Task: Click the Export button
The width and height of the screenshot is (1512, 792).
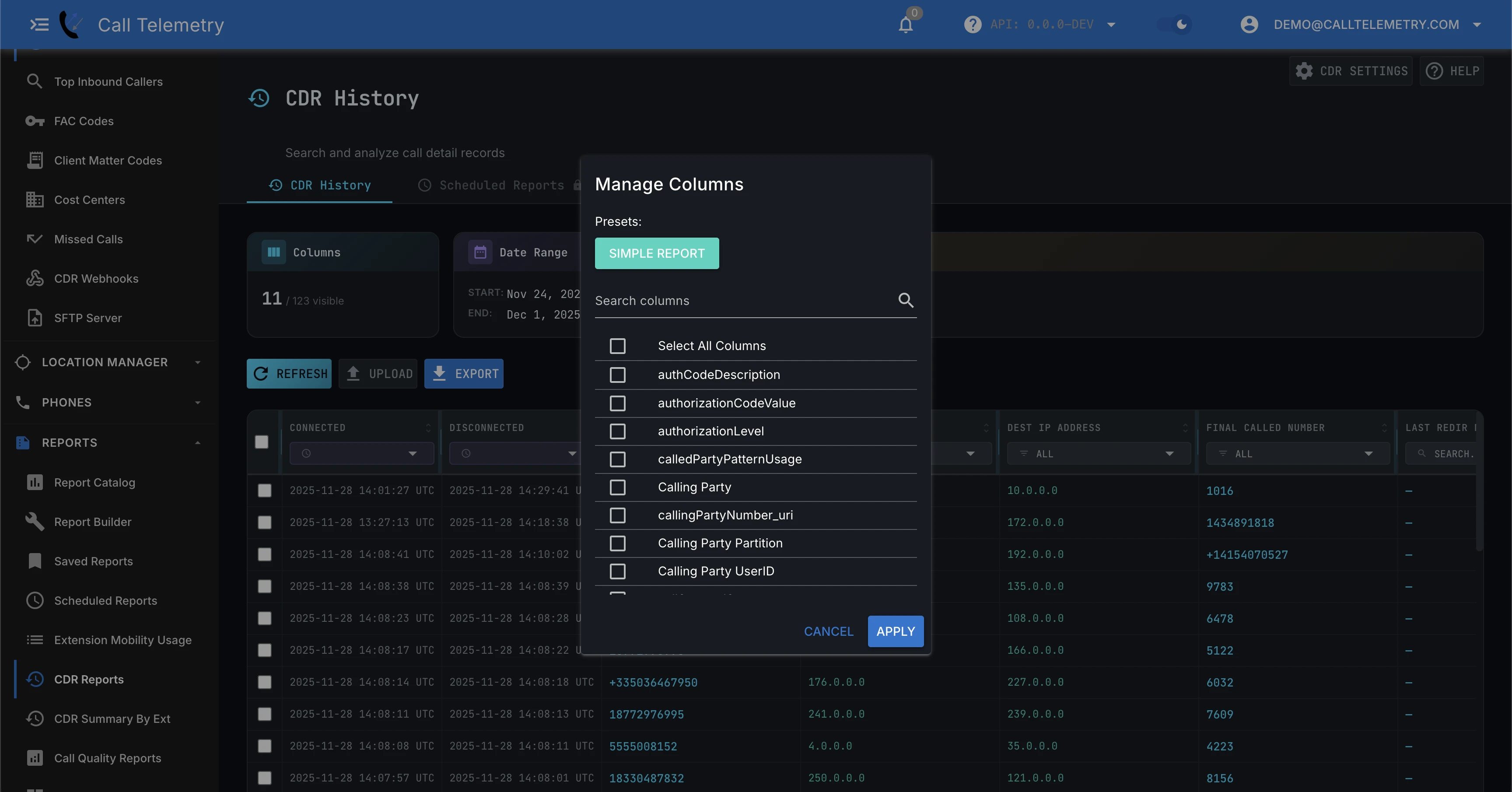Action: 464,373
